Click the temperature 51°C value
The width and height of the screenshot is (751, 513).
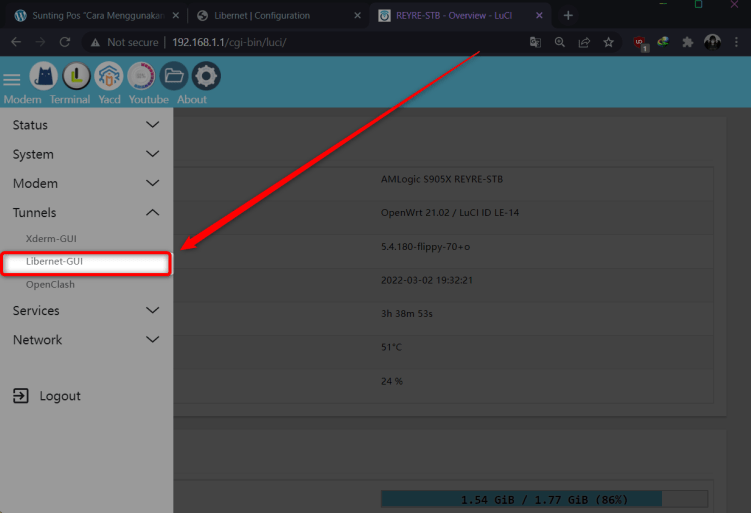[x=391, y=347]
